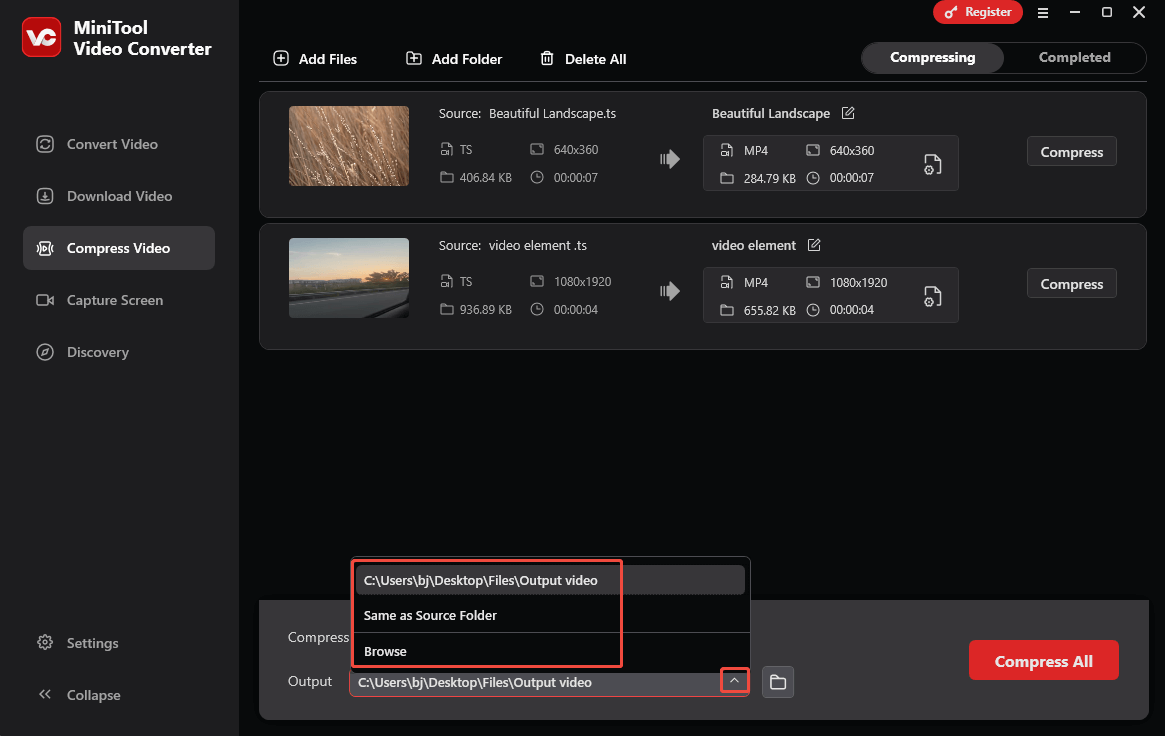Screen dimensions: 1165x736
Task: Click the MiniTool Video Converter logo
Action: (x=42, y=37)
